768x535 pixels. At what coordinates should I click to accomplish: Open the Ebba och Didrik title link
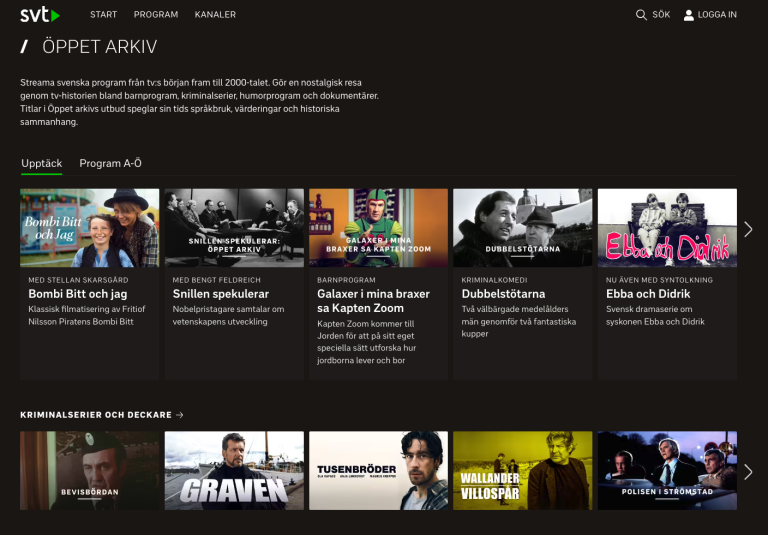click(x=648, y=294)
